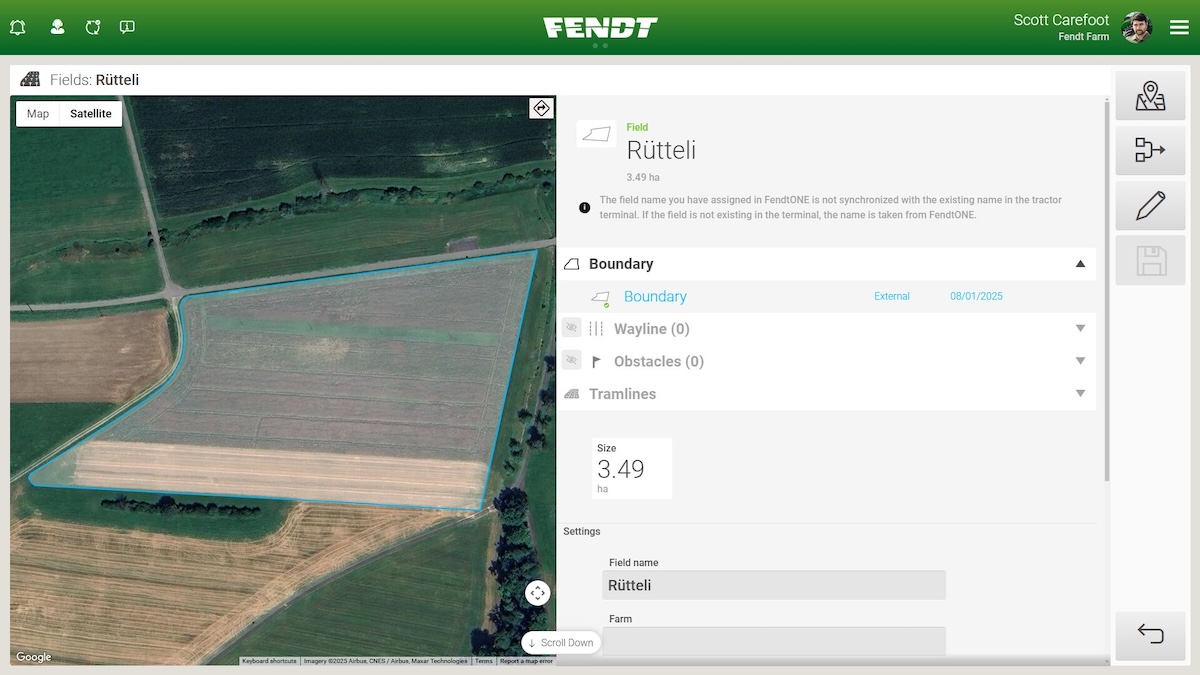Image resolution: width=1200 pixels, height=675 pixels.
Task: Click the fit-to-field arrows icon on the map
Action: [537, 592]
